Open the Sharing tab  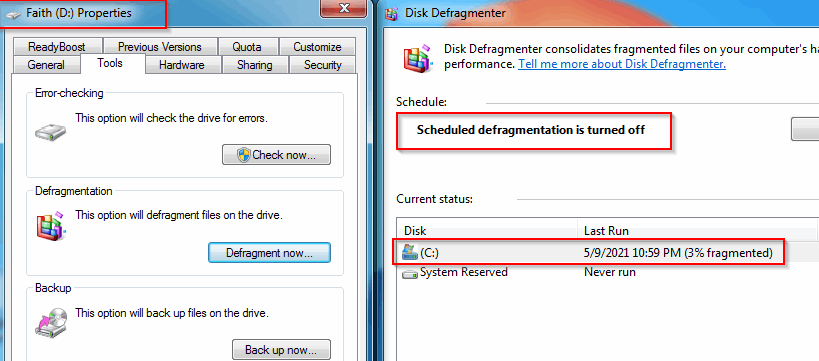point(254,65)
